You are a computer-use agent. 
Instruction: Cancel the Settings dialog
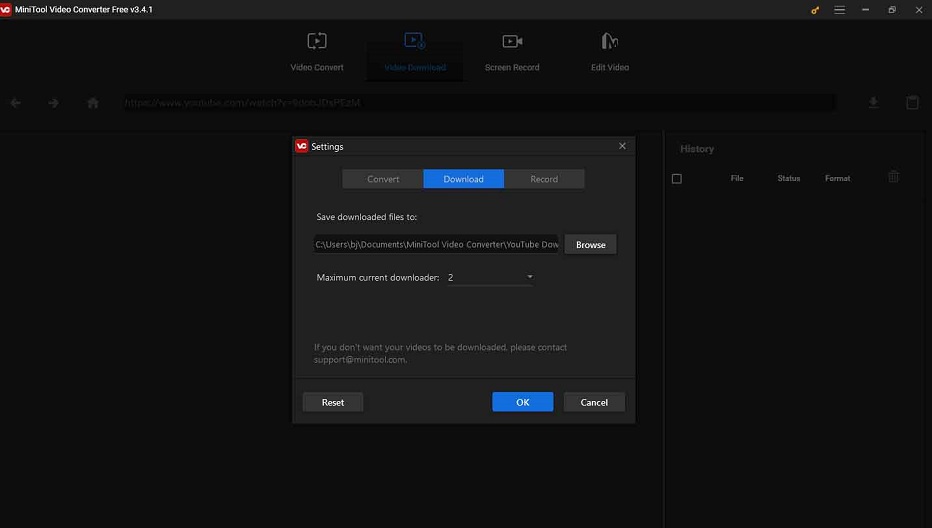594,403
